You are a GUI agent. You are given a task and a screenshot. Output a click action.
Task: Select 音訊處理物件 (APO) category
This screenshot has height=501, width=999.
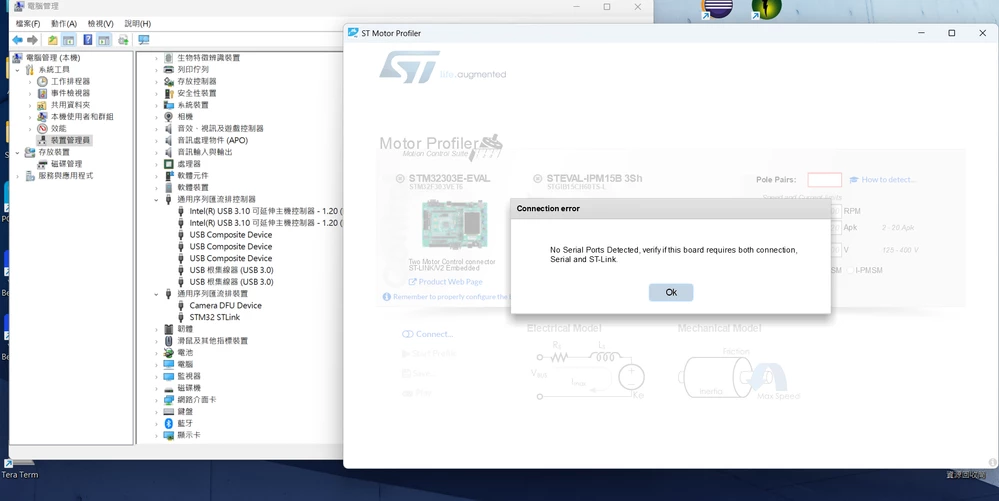(x=213, y=140)
